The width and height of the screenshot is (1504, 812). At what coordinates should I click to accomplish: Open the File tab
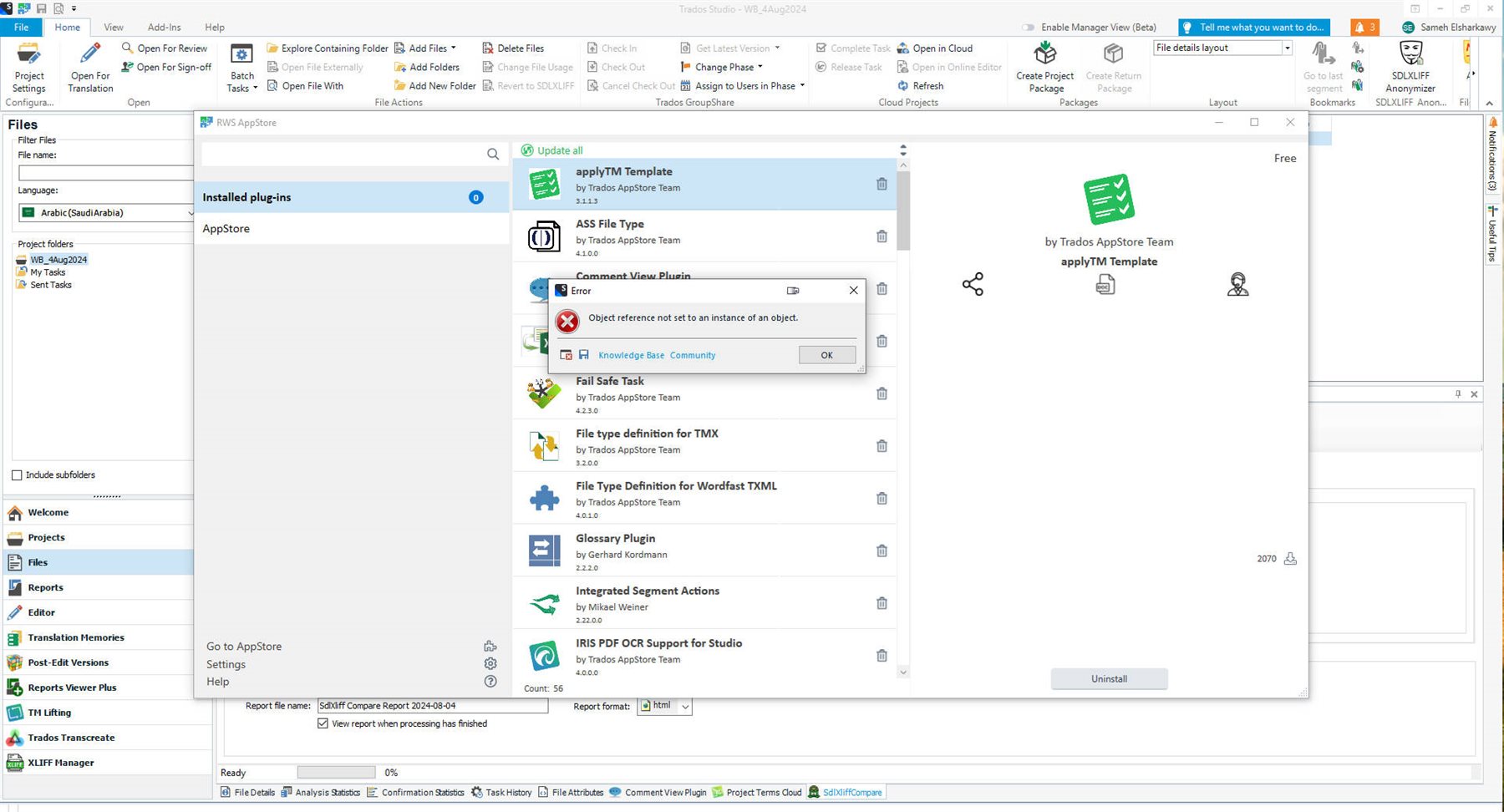21,28
